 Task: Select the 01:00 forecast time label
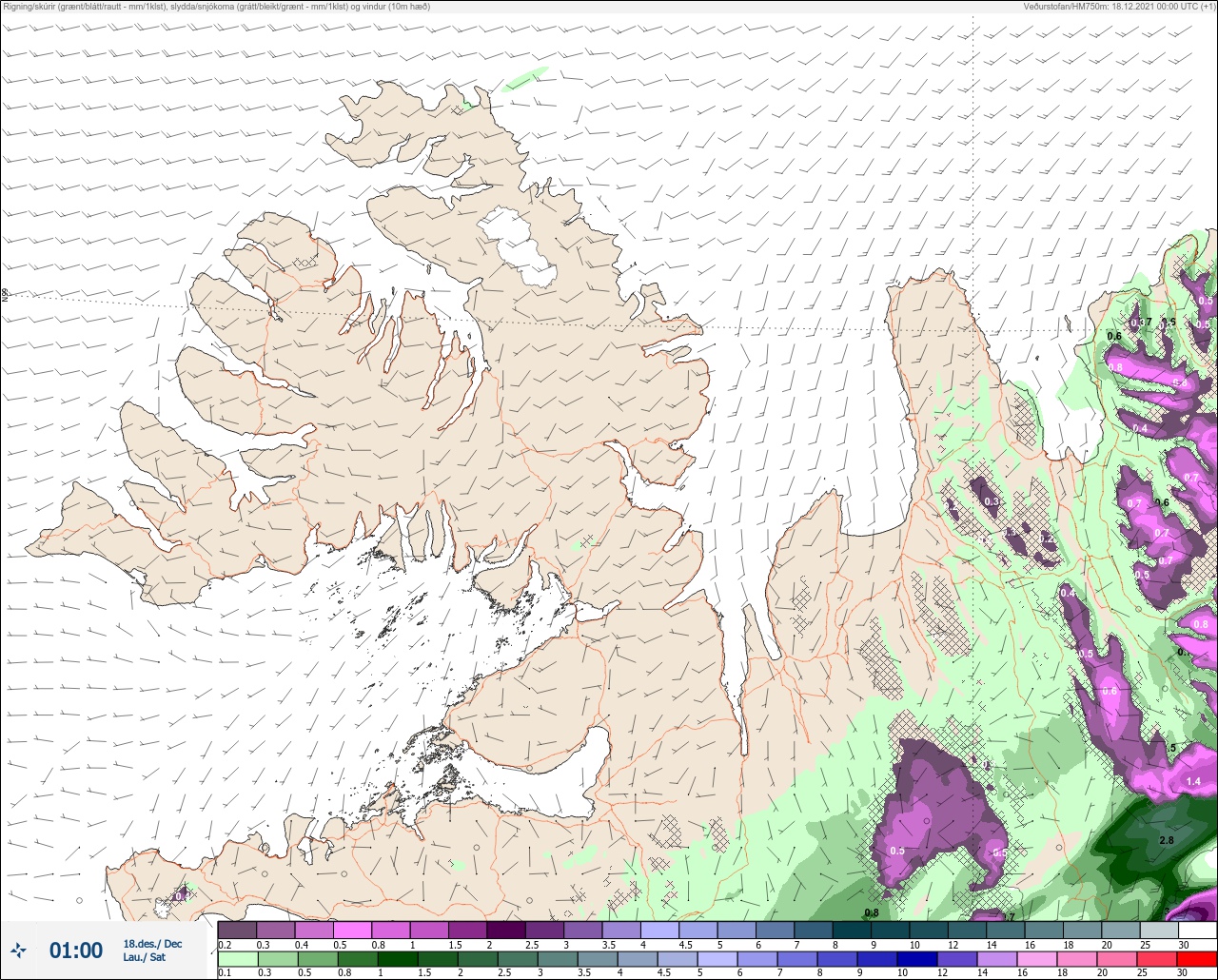(76, 951)
